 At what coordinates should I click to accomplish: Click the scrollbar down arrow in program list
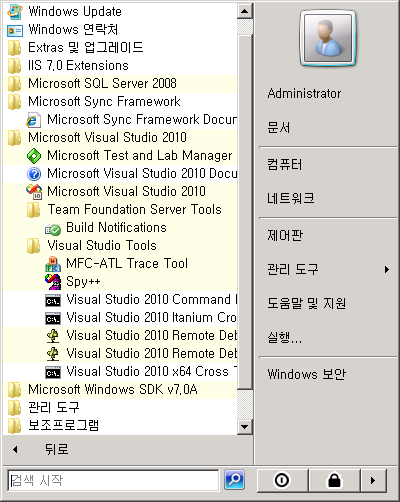coord(245,427)
